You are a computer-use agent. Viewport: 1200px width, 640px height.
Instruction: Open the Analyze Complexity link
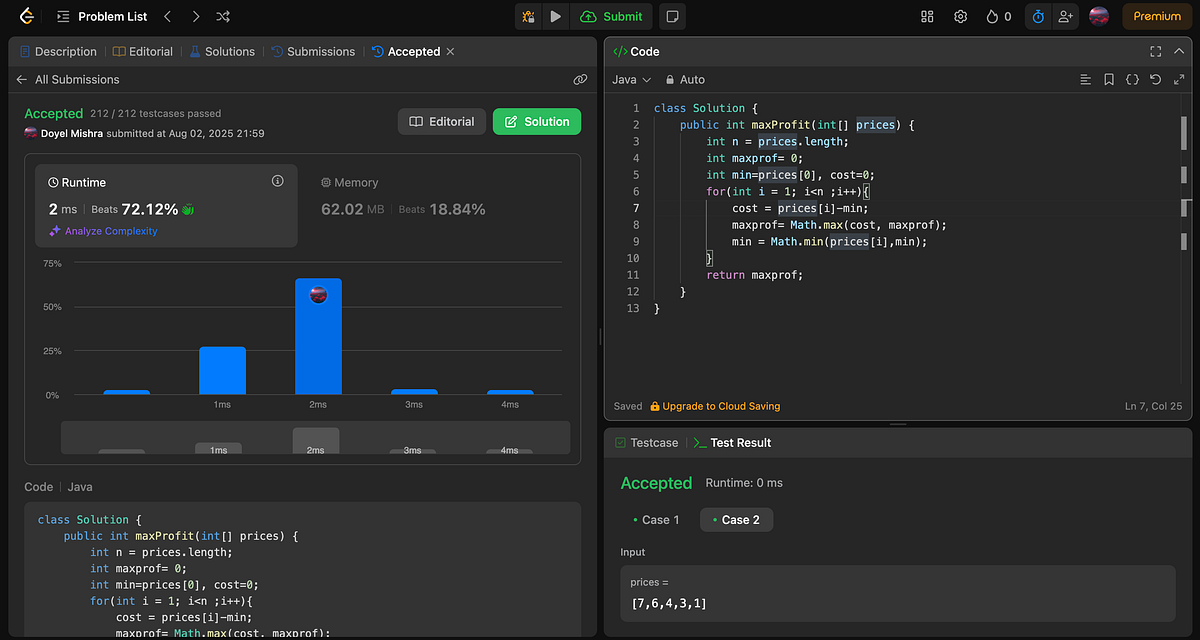coord(113,231)
